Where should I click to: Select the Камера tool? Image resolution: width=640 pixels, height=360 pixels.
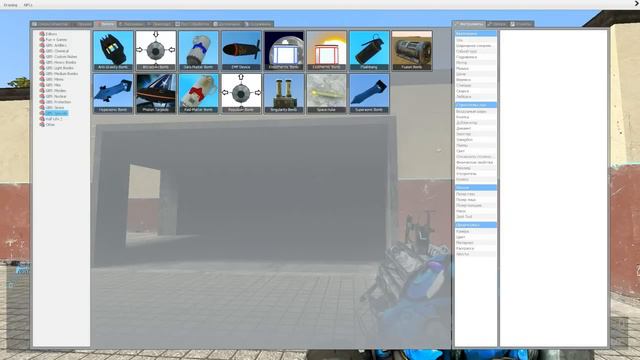(476, 231)
